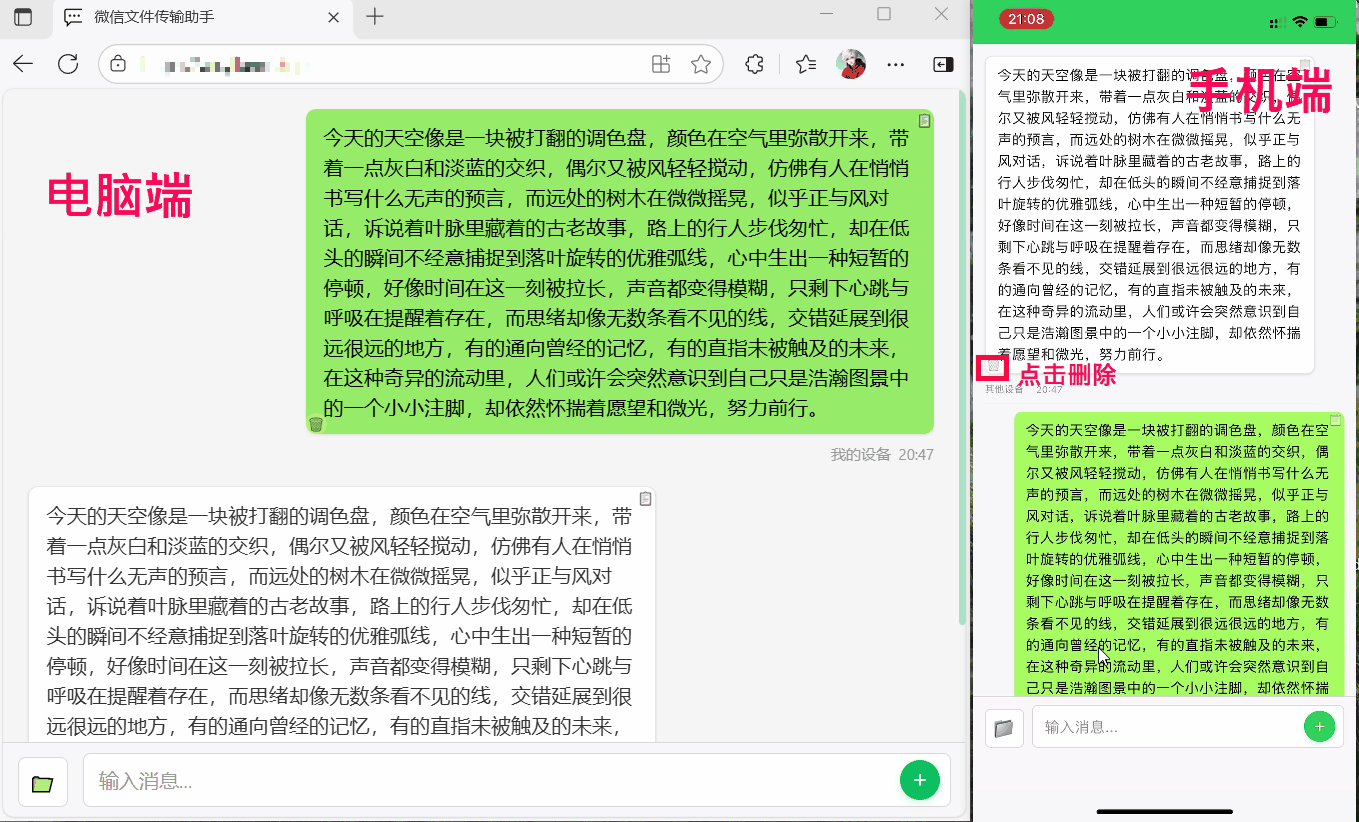Delete the phone message via the red-boxed trash icon
The height and width of the screenshot is (822, 1359).
(993, 367)
